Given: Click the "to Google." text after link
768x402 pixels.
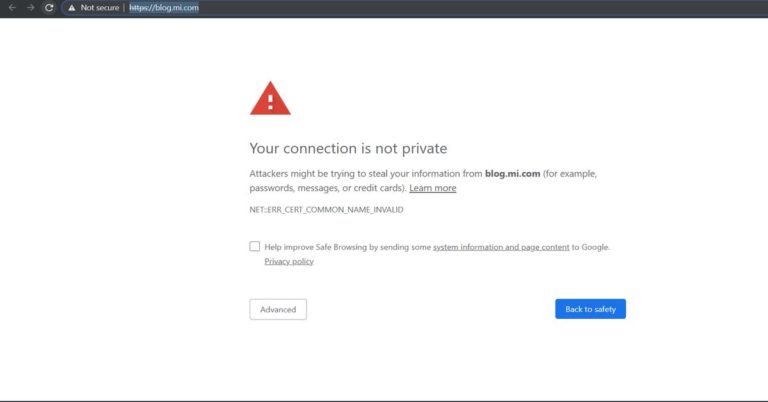Looking at the screenshot, I should point(591,247).
